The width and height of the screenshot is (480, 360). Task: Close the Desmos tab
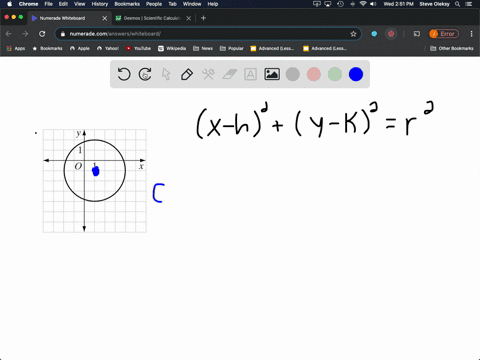189,18
